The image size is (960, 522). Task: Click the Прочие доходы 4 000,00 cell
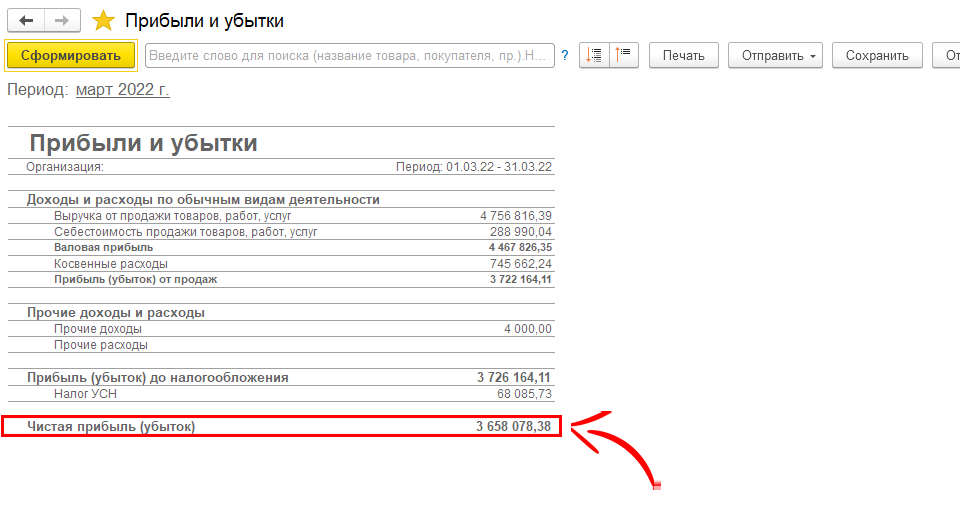click(x=527, y=329)
